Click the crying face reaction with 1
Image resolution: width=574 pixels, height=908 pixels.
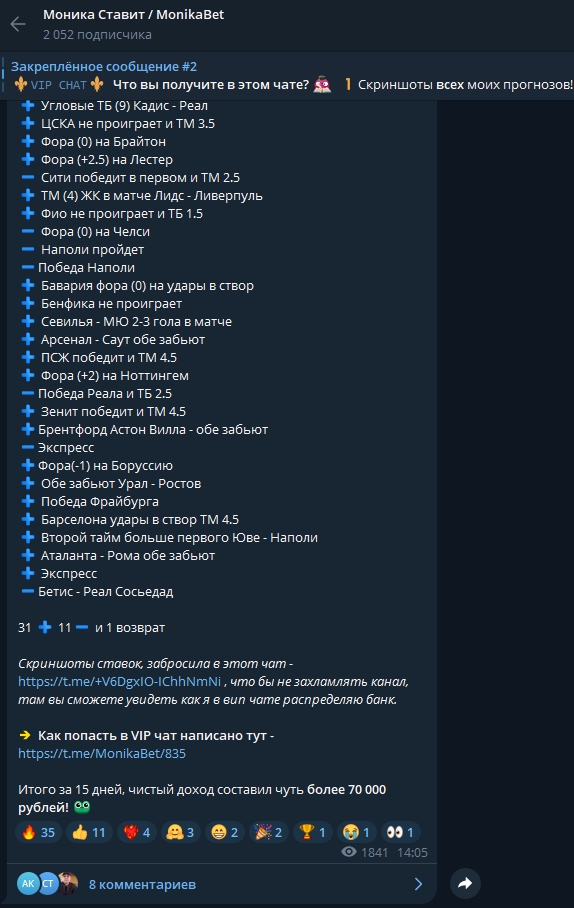pos(357,832)
